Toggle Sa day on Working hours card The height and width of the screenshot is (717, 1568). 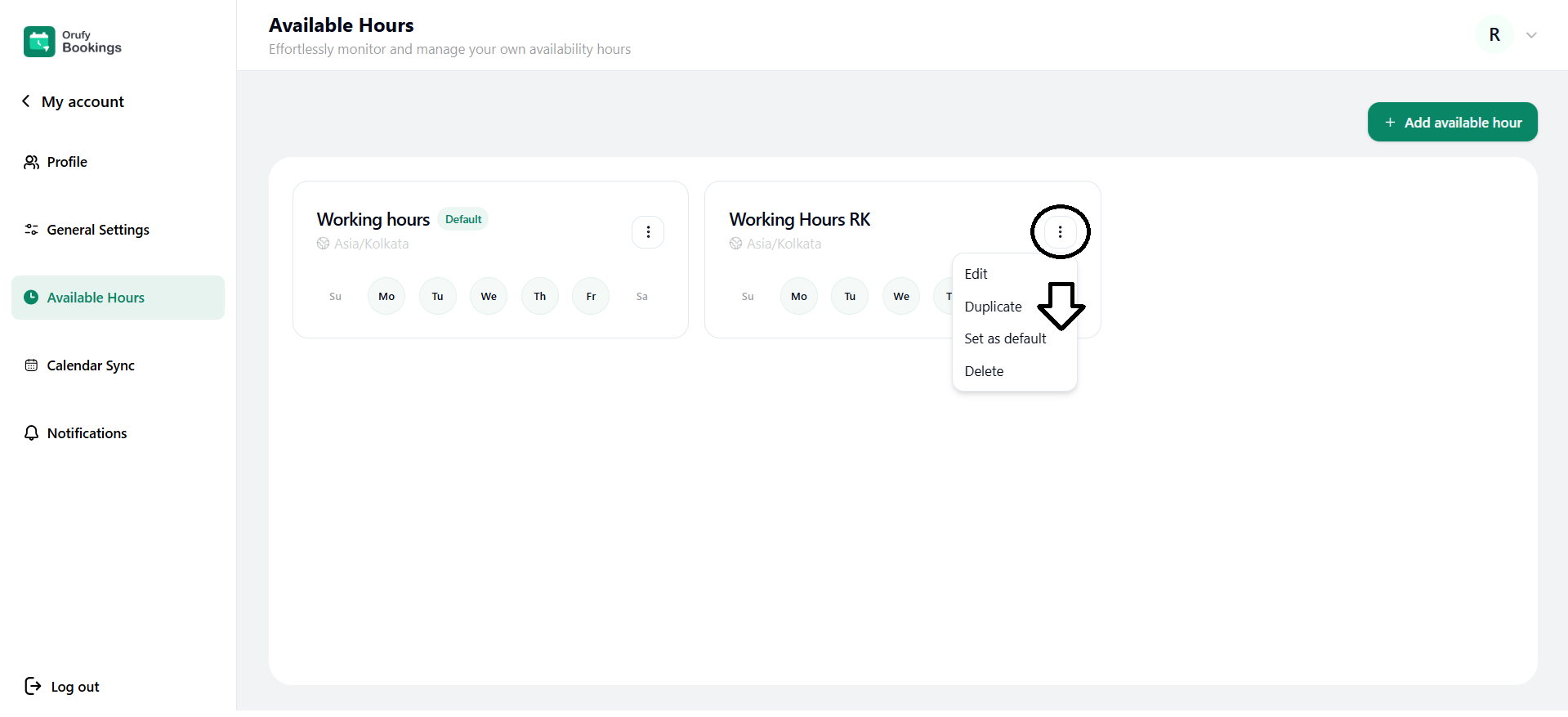click(x=642, y=297)
